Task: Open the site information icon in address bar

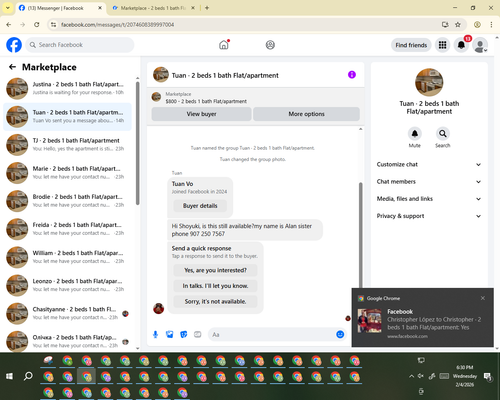Action: pyautogui.click(x=53, y=25)
